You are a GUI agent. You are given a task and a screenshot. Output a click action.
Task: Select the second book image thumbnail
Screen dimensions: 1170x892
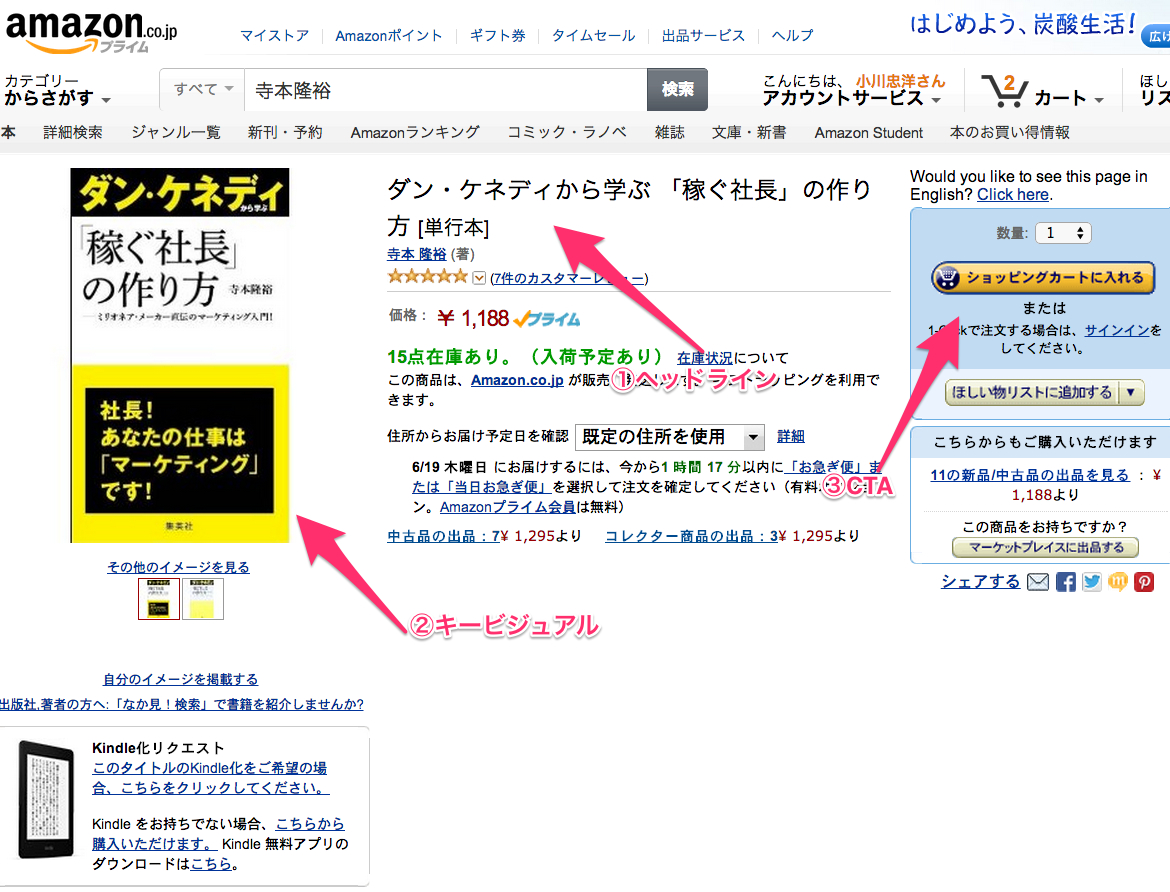coord(203,599)
